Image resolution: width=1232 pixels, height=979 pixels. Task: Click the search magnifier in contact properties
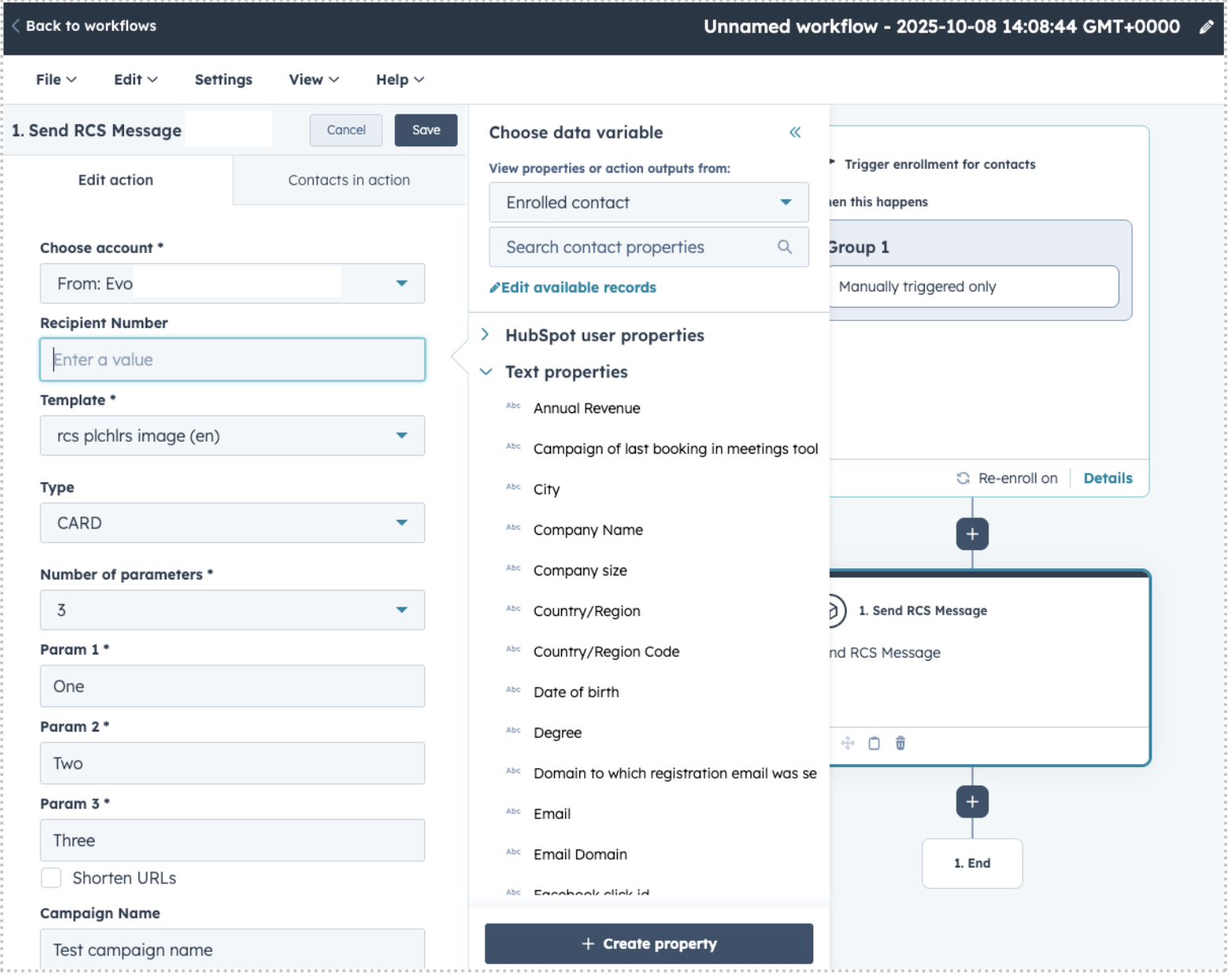[x=784, y=247]
